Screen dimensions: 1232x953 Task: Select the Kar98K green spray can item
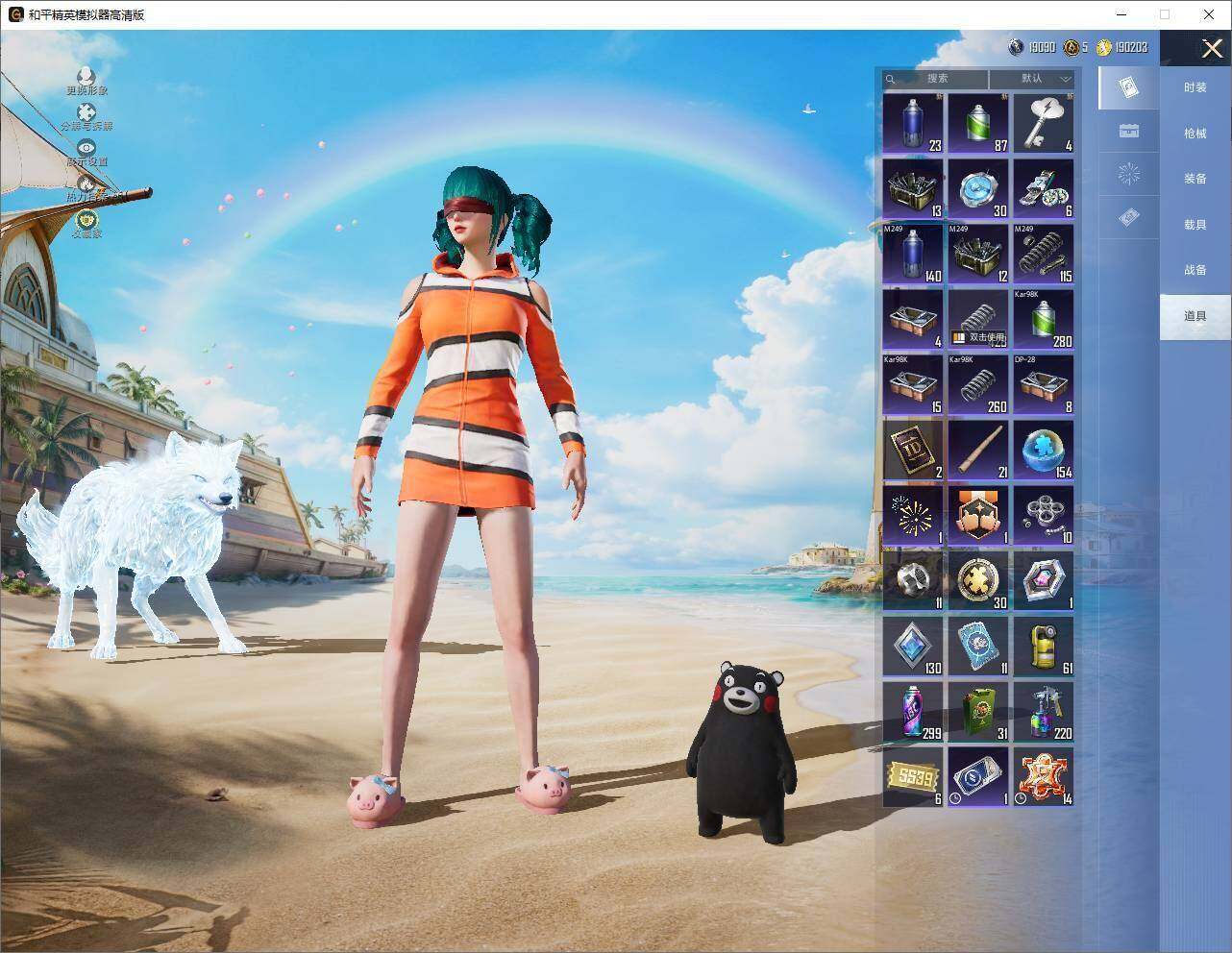(1044, 319)
